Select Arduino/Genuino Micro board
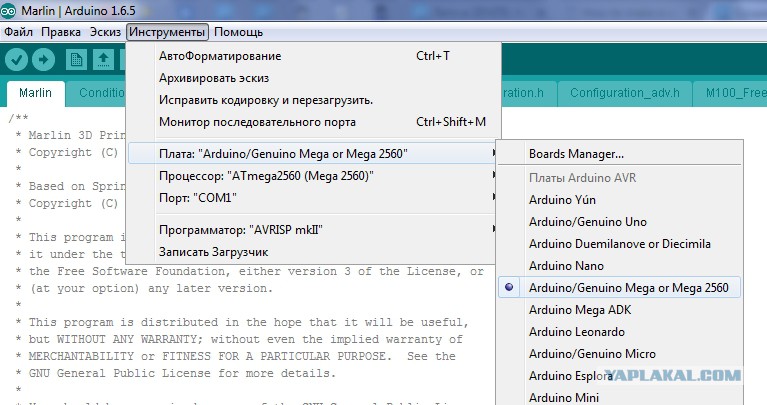767x405 pixels. tap(619, 354)
